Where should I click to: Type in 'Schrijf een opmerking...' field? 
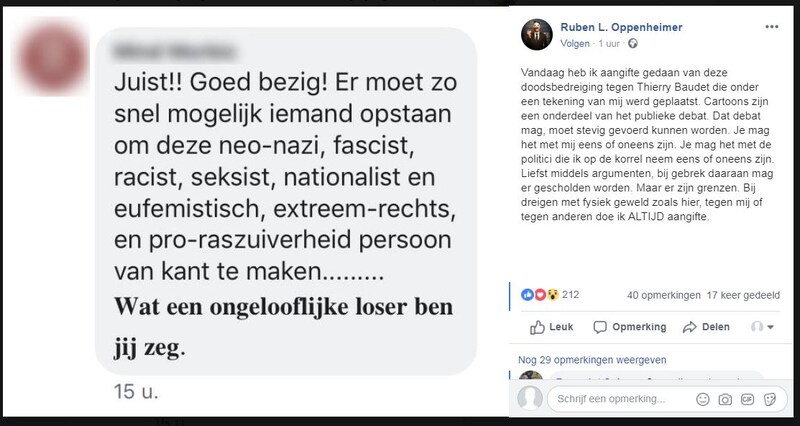610,399
